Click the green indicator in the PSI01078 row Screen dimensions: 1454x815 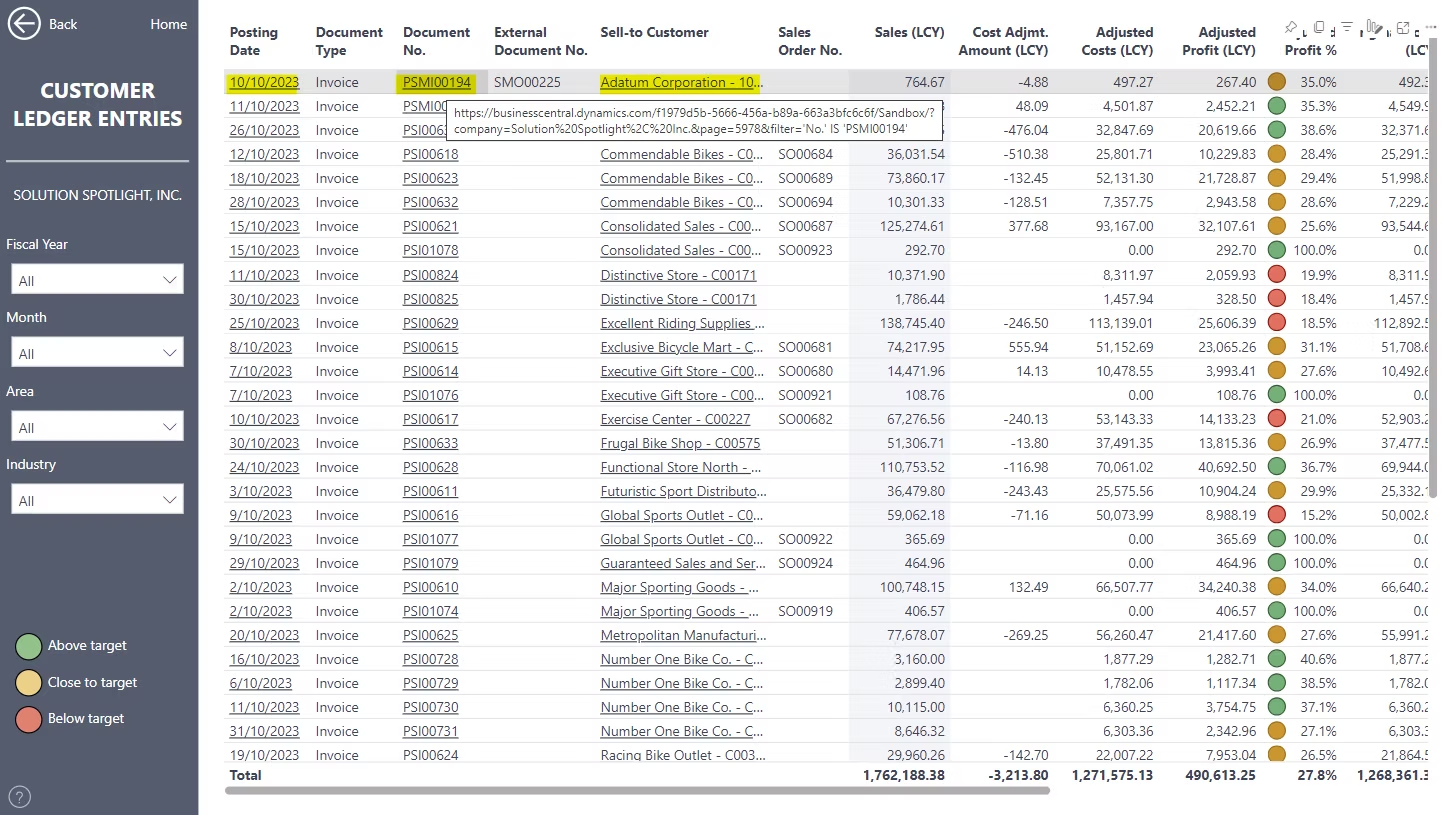[1276, 251]
